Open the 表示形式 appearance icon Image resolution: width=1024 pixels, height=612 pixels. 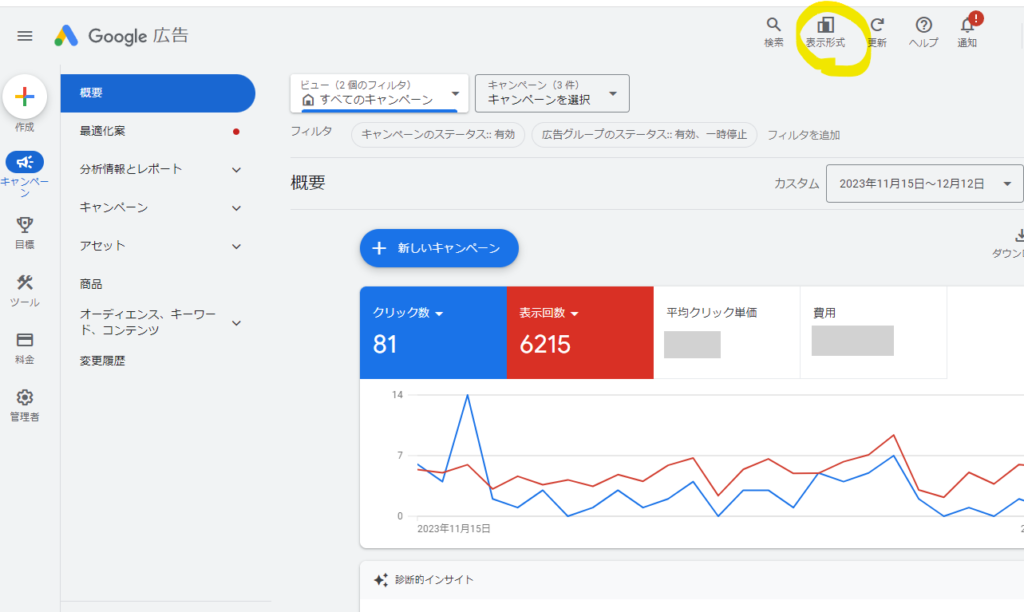pyautogui.click(x=825, y=26)
